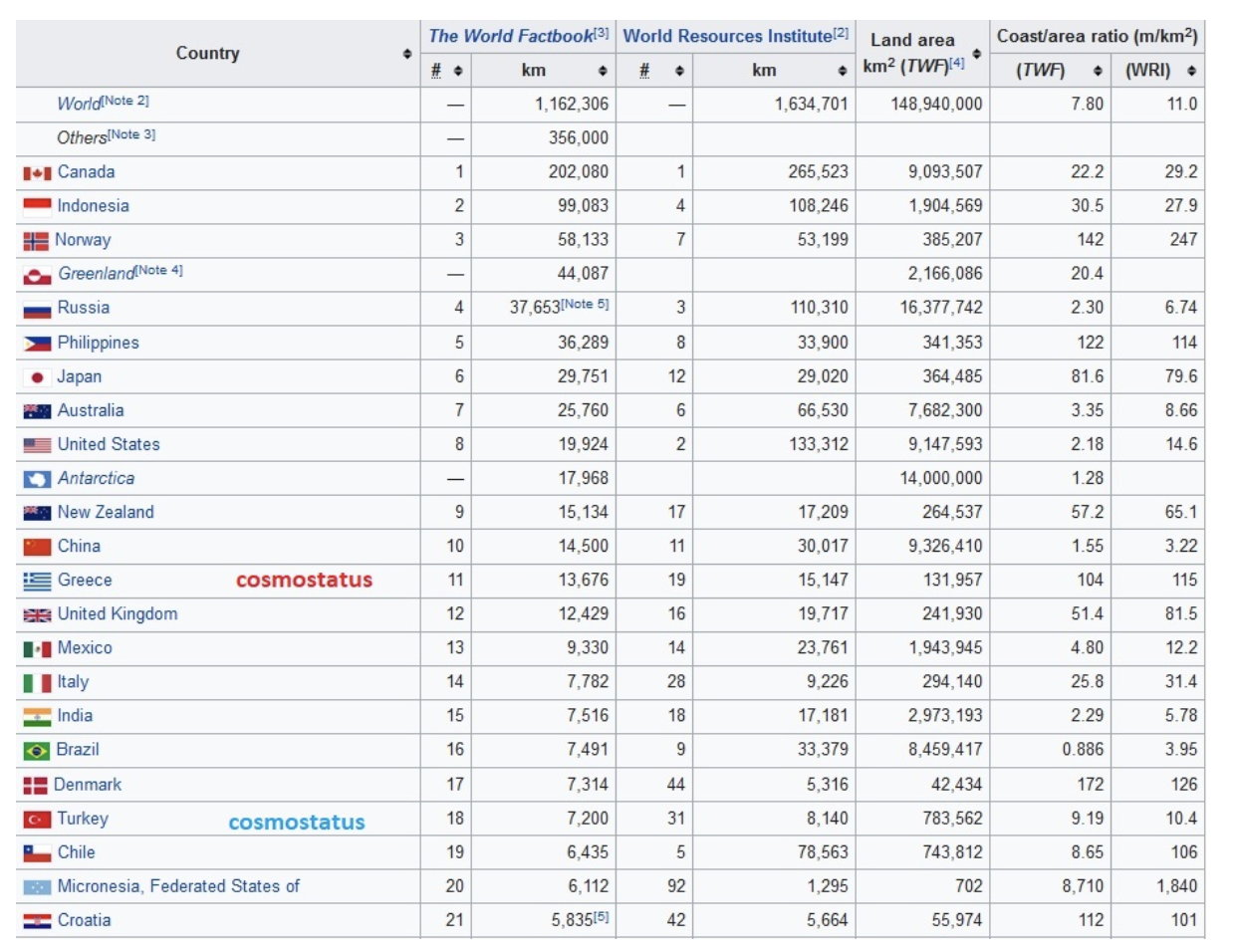The width and height of the screenshot is (1239, 952).
Task: Sort by World Factbook km column
Action: [x=603, y=71]
